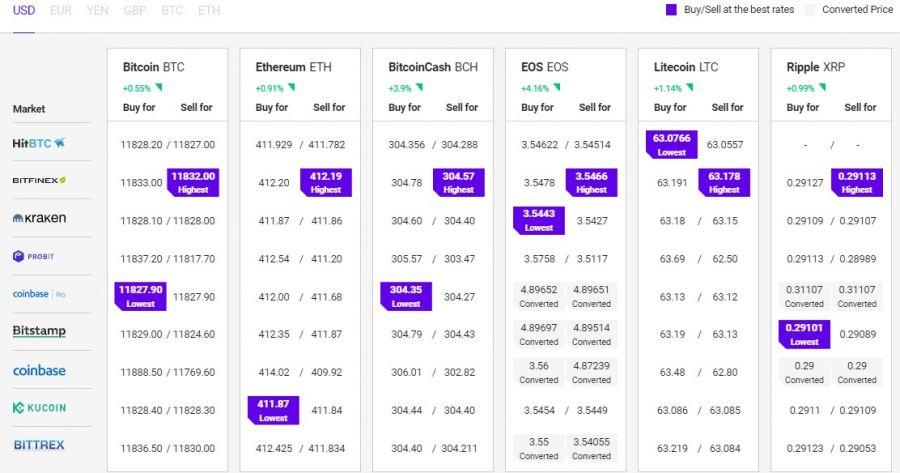Open the Coinbase market logo
This screenshot has width=900, height=473.
pos(39,370)
